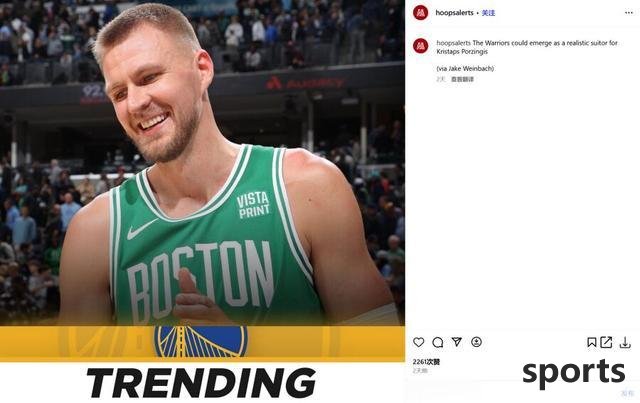Click the Kristaps Porzingis post photo
Screen dimensions: 640x403
[202, 163]
